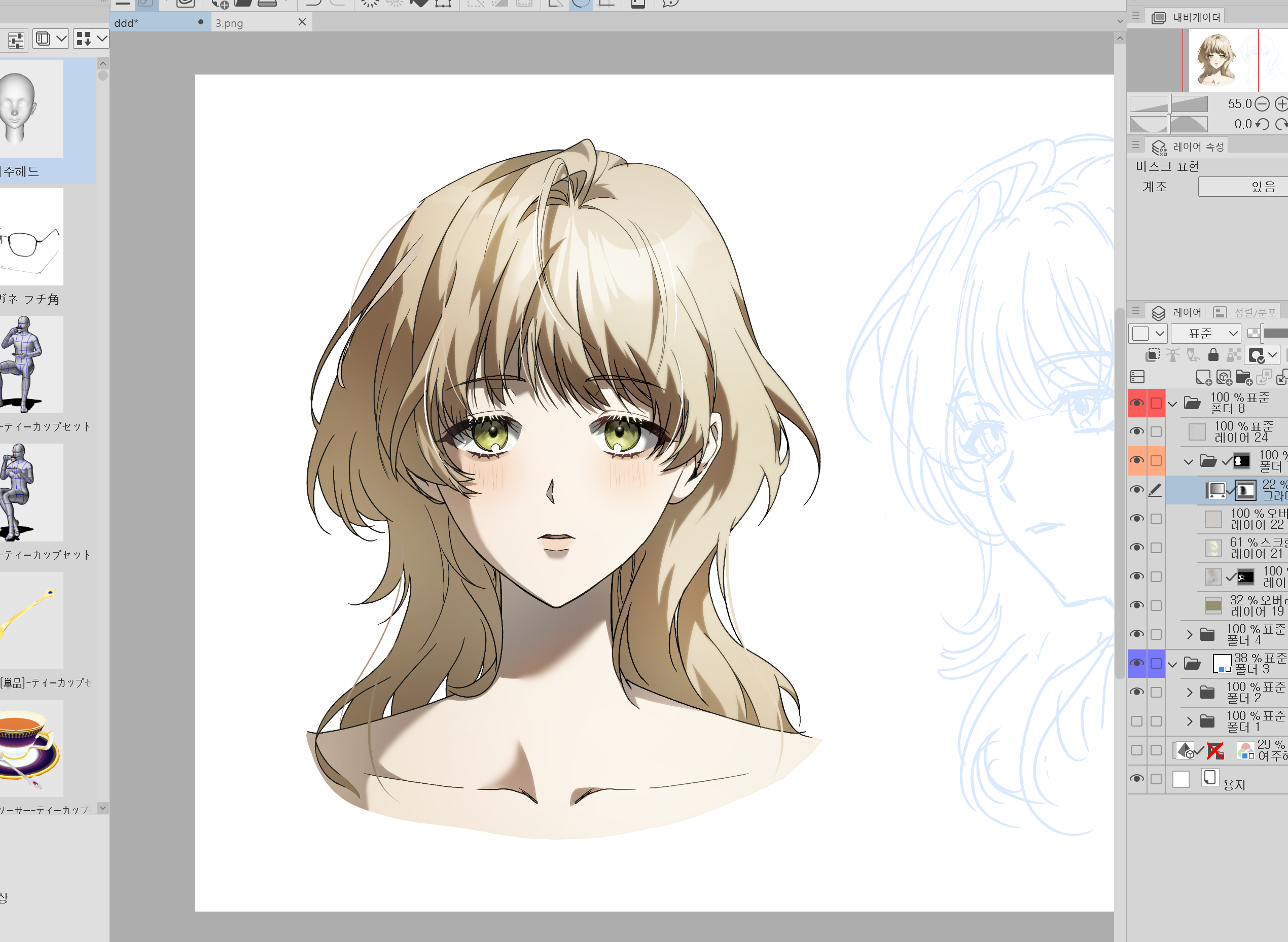This screenshot has width=1288, height=942.
Task: Hide the 폴더 8 folder via eye
Action: pyautogui.click(x=1137, y=403)
